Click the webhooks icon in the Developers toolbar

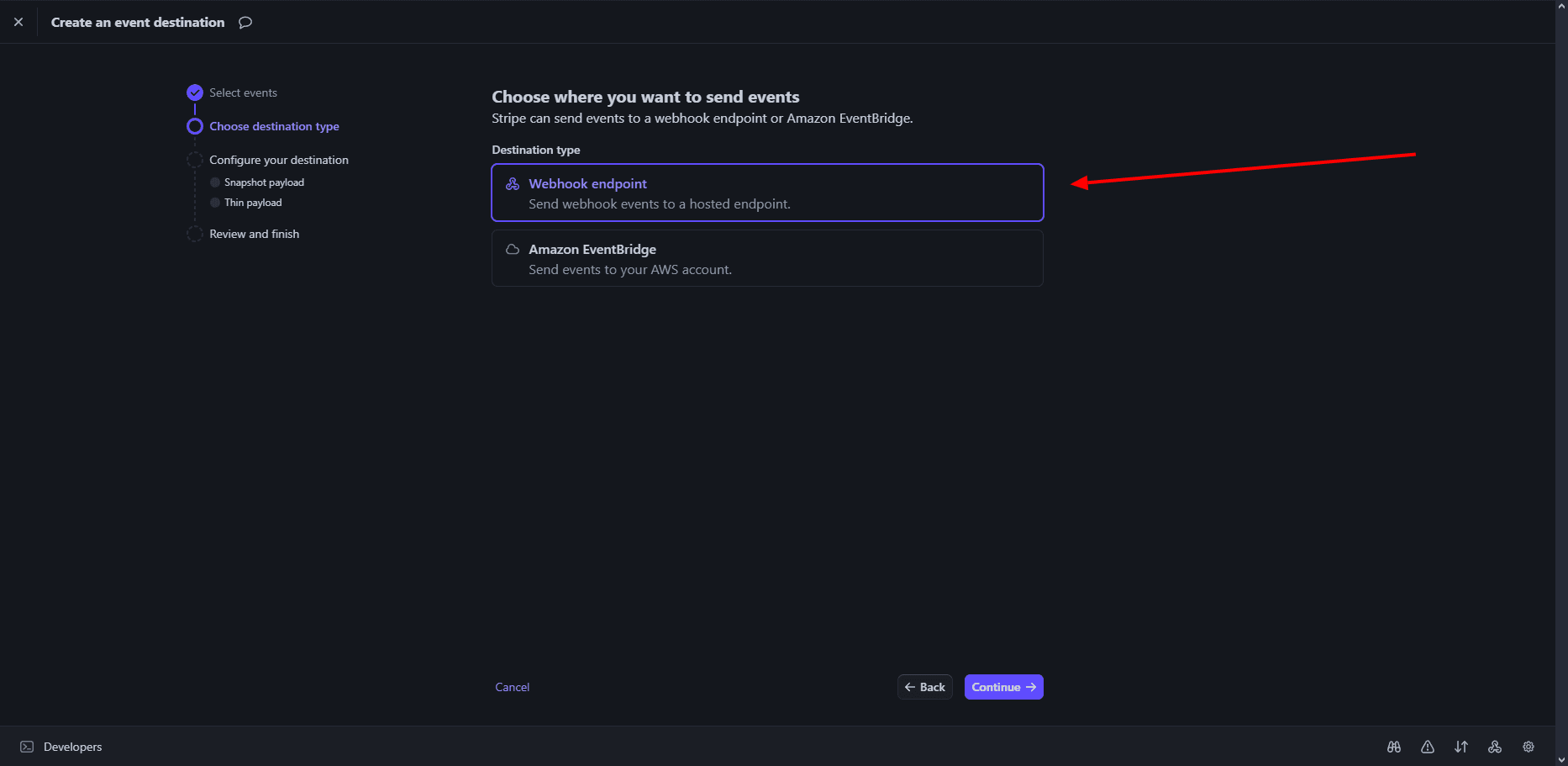pyautogui.click(x=1495, y=747)
